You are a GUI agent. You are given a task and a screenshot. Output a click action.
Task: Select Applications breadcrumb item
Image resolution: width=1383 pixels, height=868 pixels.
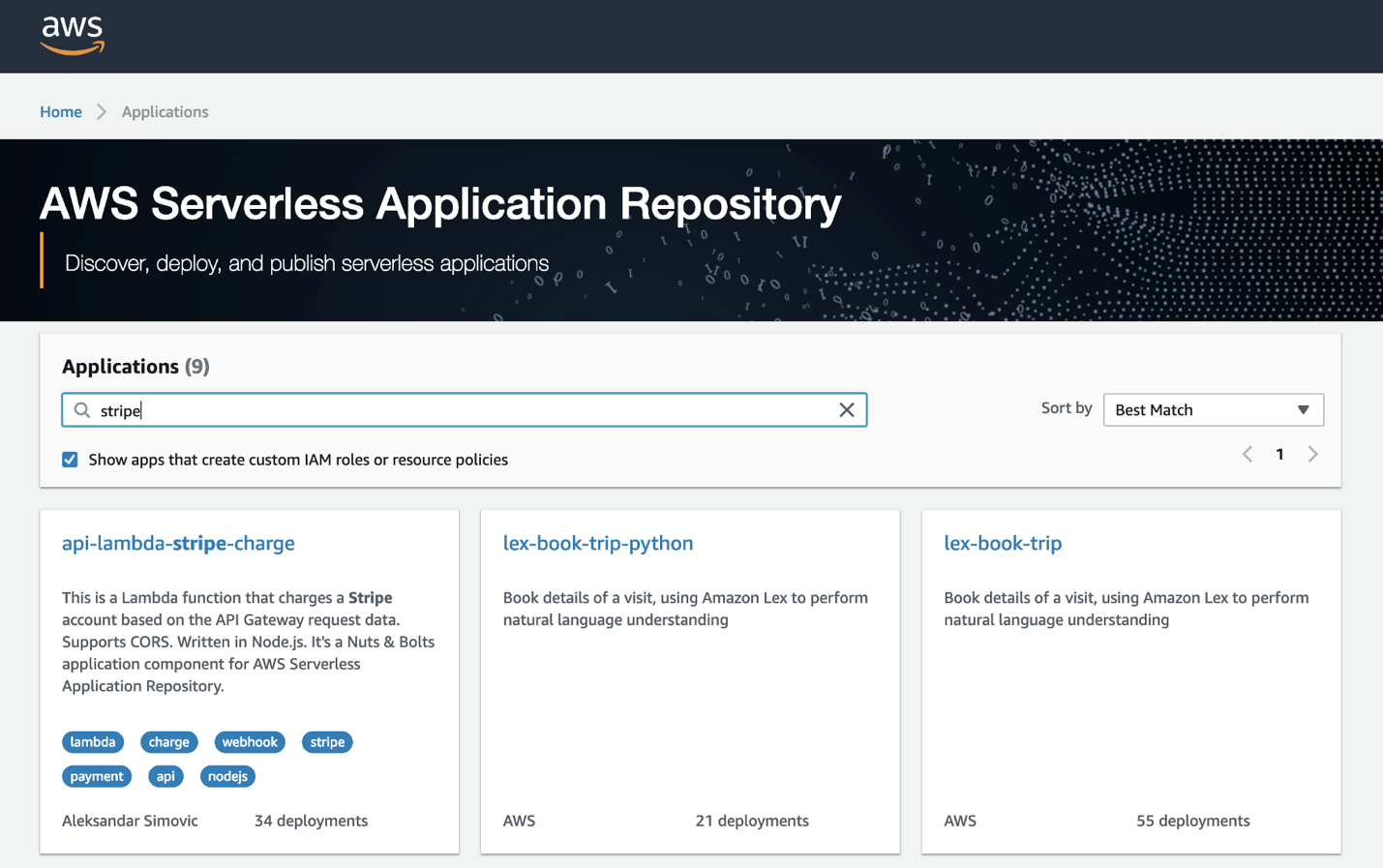click(x=165, y=112)
